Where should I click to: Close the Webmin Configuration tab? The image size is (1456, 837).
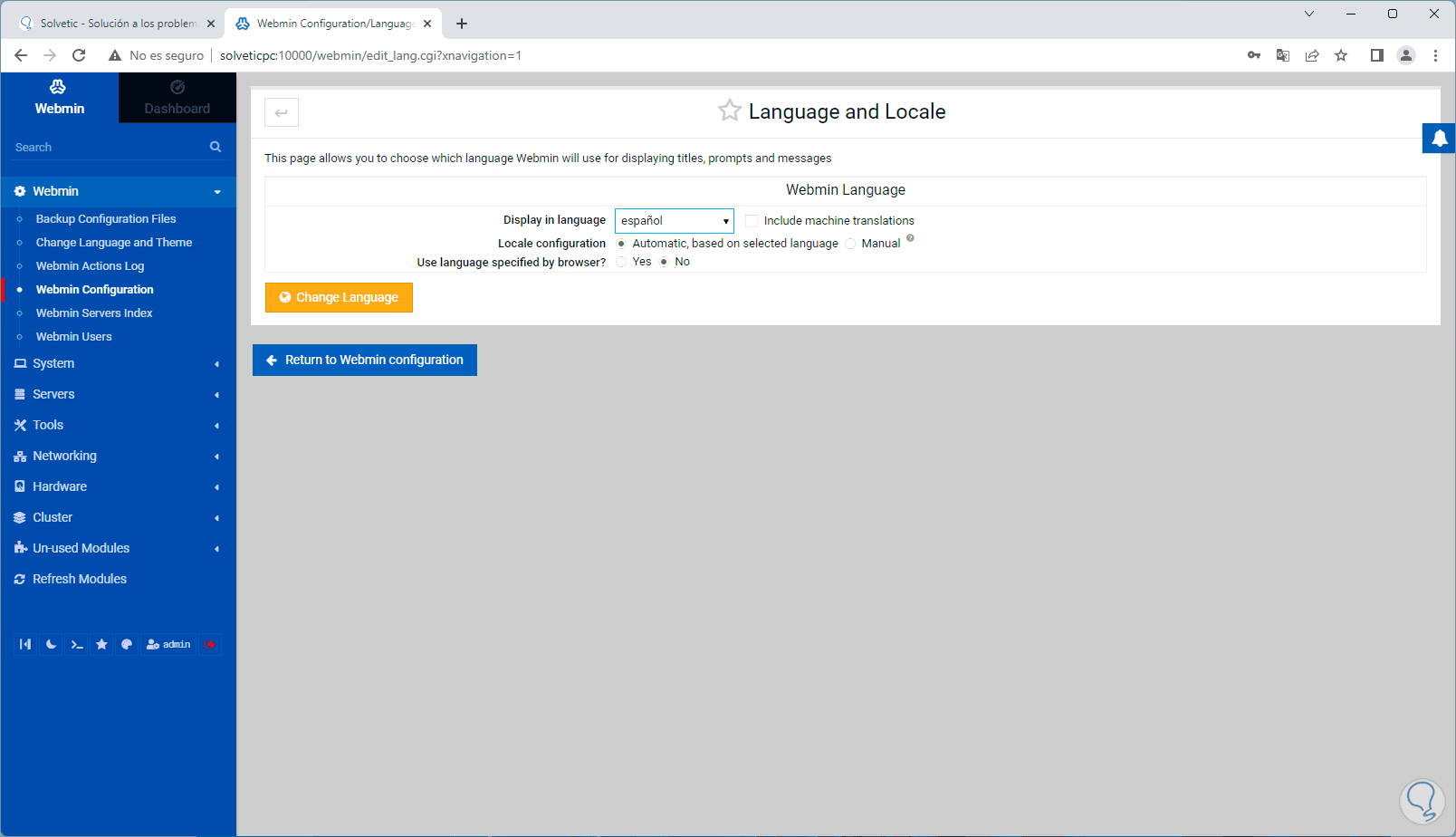(x=427, y=24)
